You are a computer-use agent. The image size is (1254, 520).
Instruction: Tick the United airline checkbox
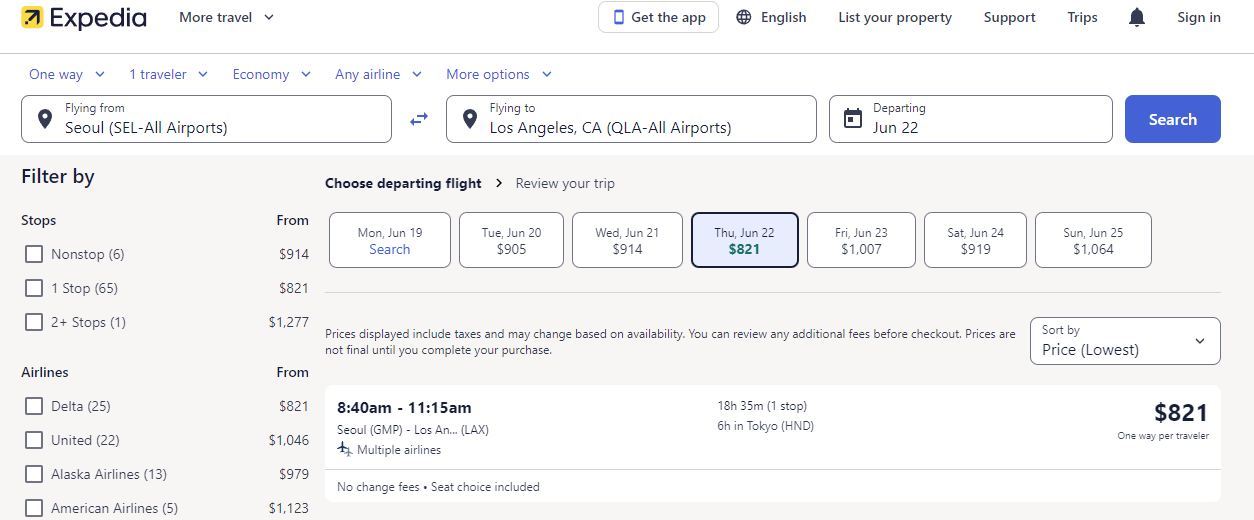click(34, 440)
